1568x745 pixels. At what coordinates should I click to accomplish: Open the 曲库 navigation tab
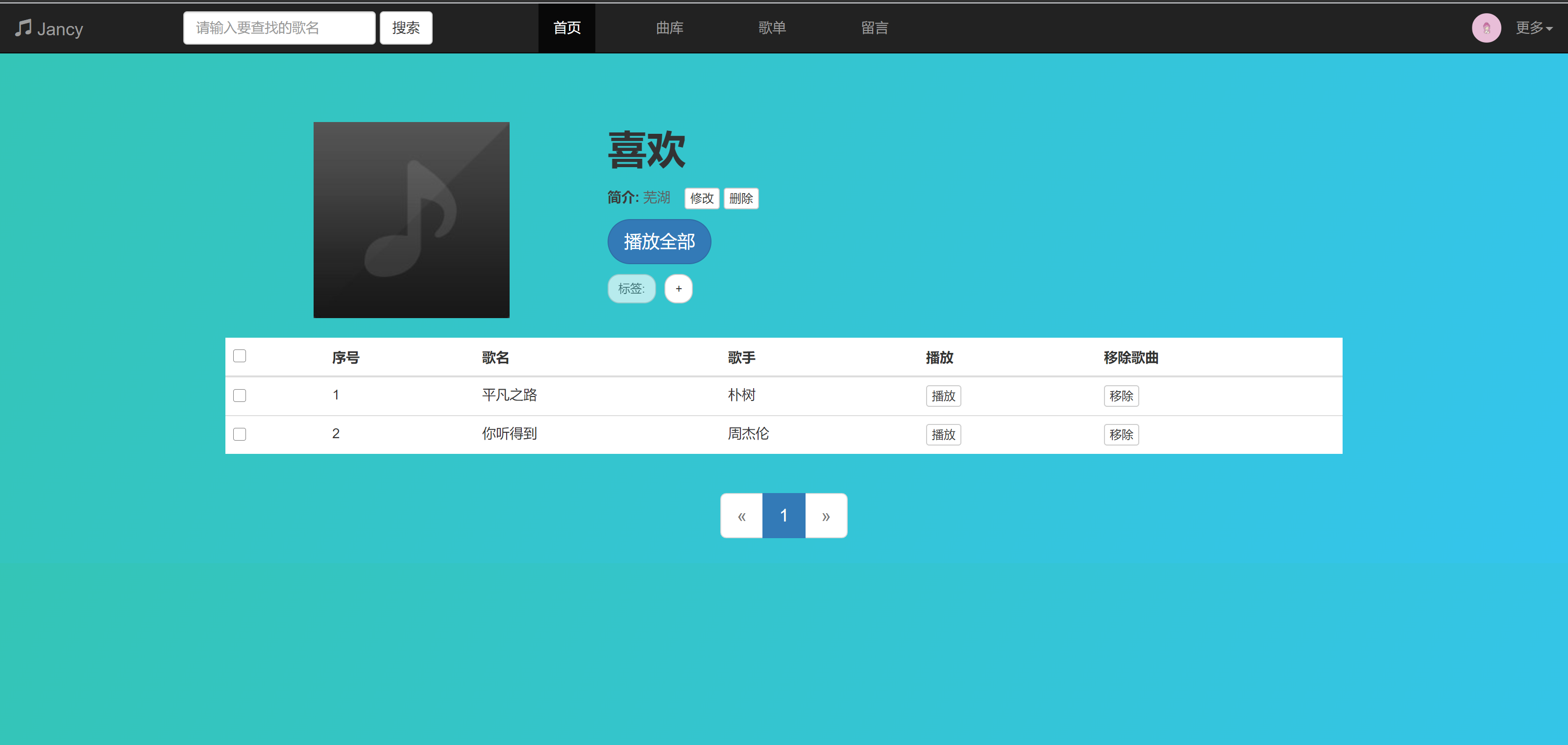[669, 28]
